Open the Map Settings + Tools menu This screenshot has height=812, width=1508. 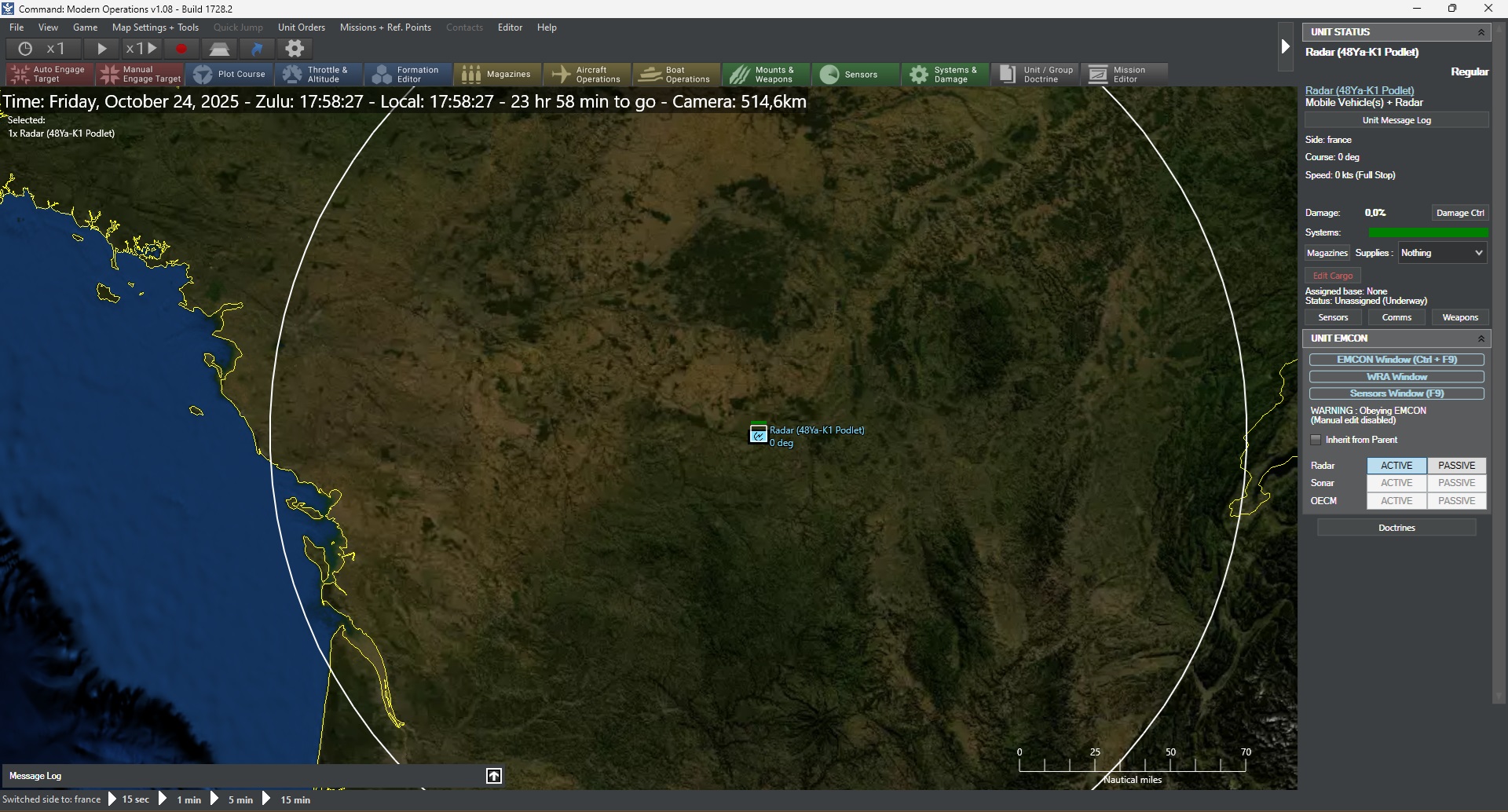coord(156,27)
